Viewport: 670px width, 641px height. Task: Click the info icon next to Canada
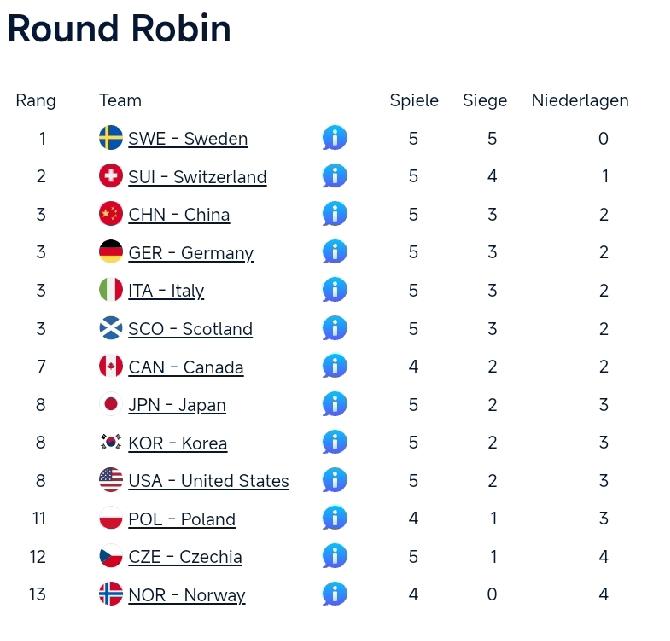(x=335, y=366)
